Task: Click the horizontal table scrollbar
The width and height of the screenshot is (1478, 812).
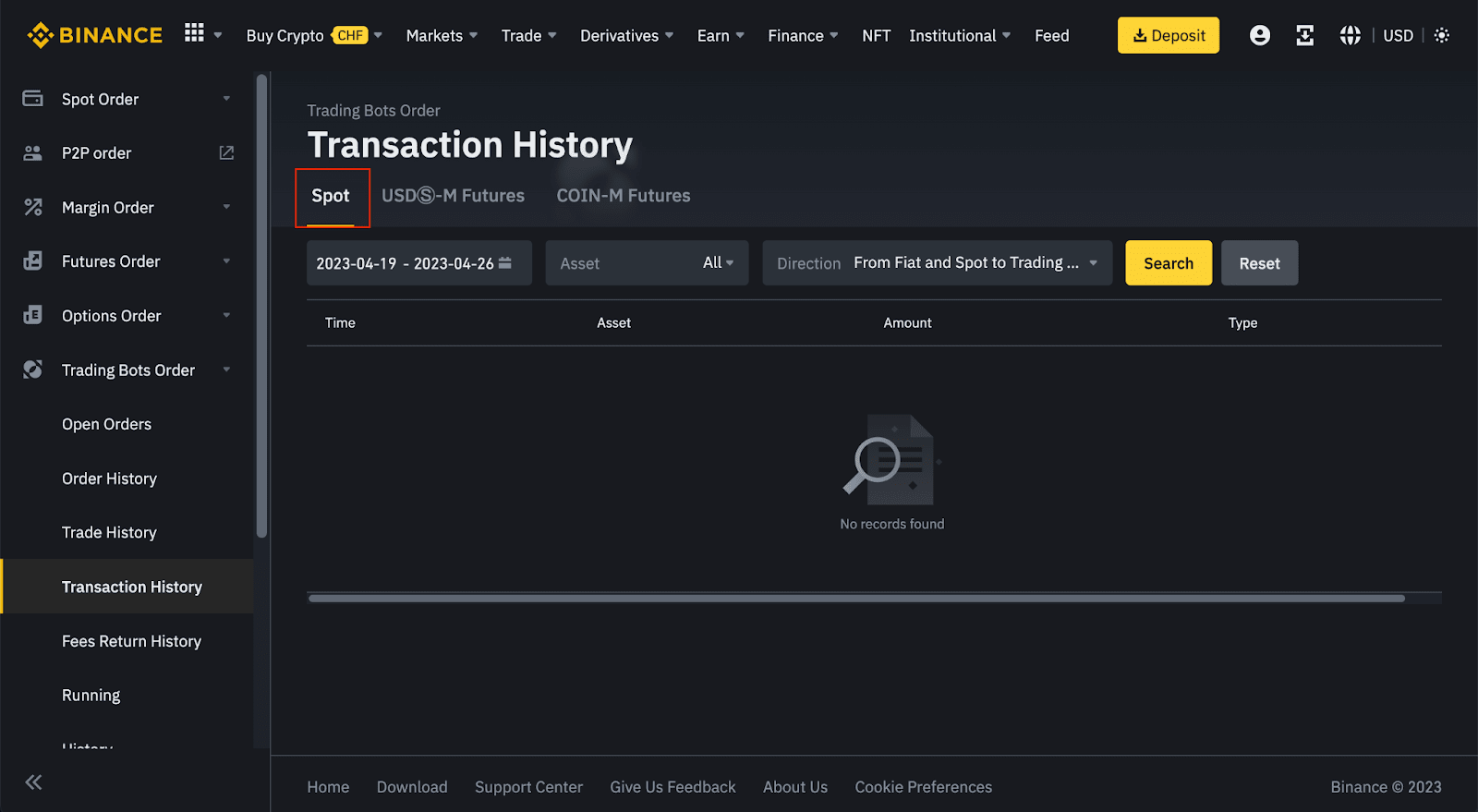Action: (x=856, y=599)
